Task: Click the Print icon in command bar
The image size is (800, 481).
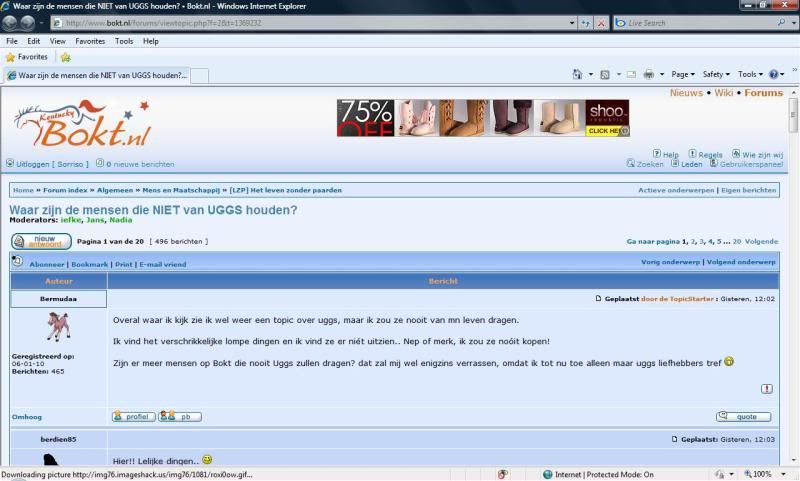Action: coord(648,74)
